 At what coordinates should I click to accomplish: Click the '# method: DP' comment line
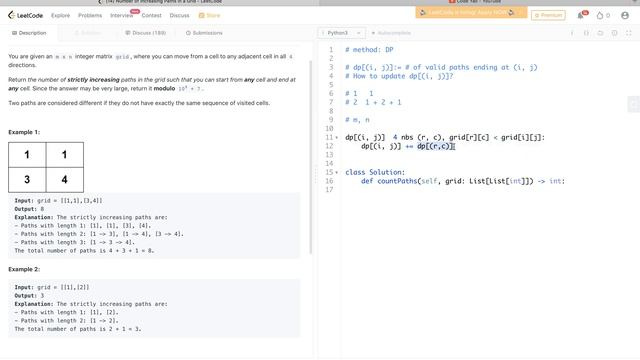click(x=369, y=50)
